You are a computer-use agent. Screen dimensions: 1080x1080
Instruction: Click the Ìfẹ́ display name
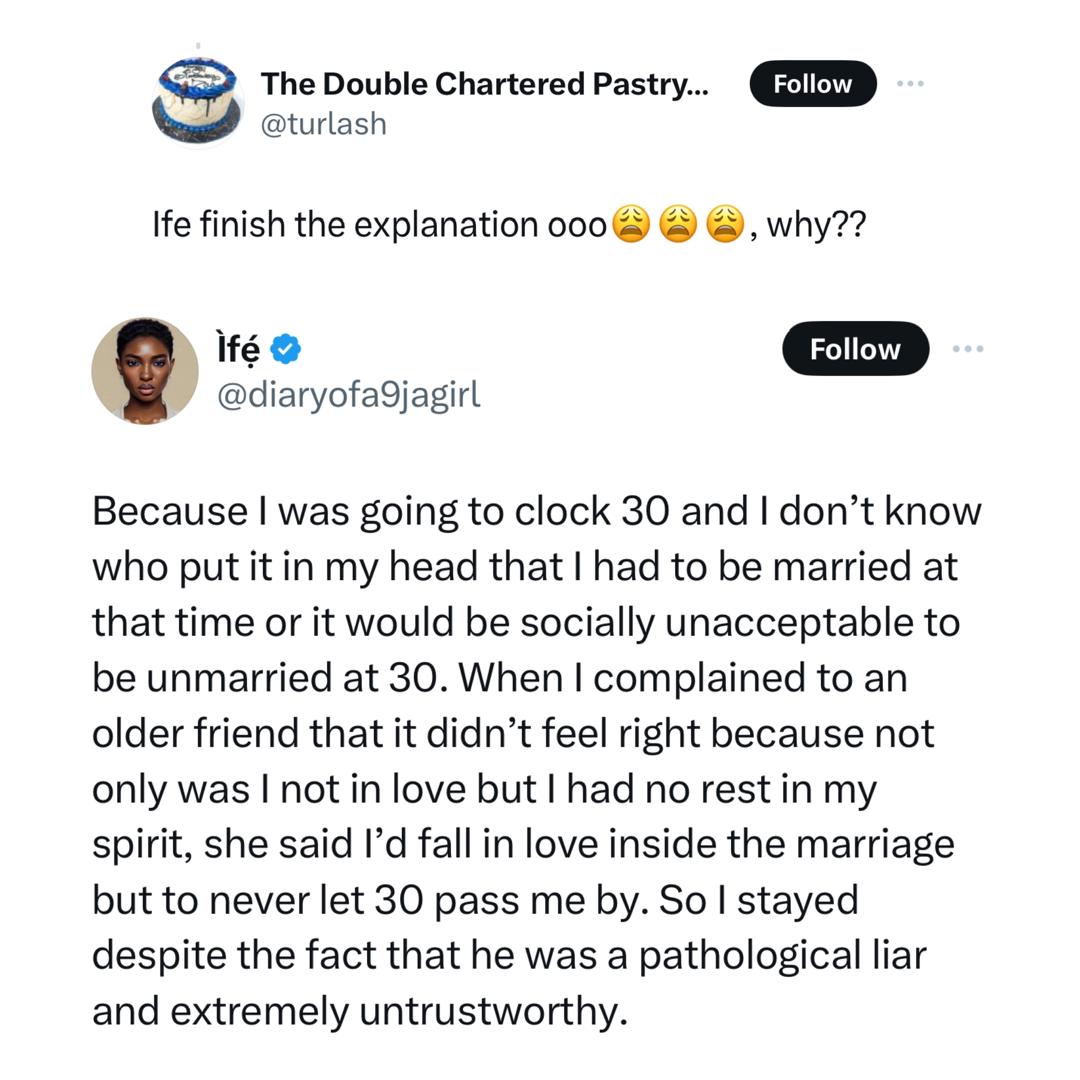click(238, 350)
